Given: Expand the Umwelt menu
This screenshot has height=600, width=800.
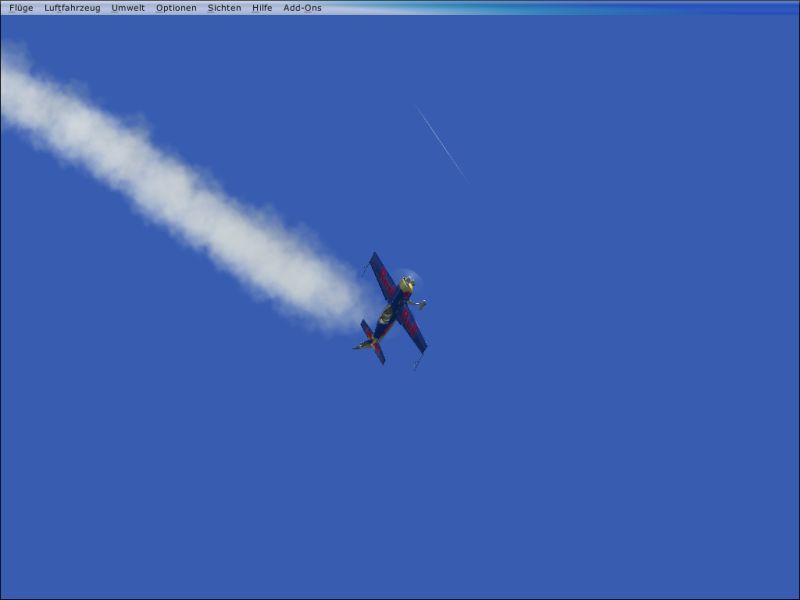Looking at the screenshot, I should (128, 8).
